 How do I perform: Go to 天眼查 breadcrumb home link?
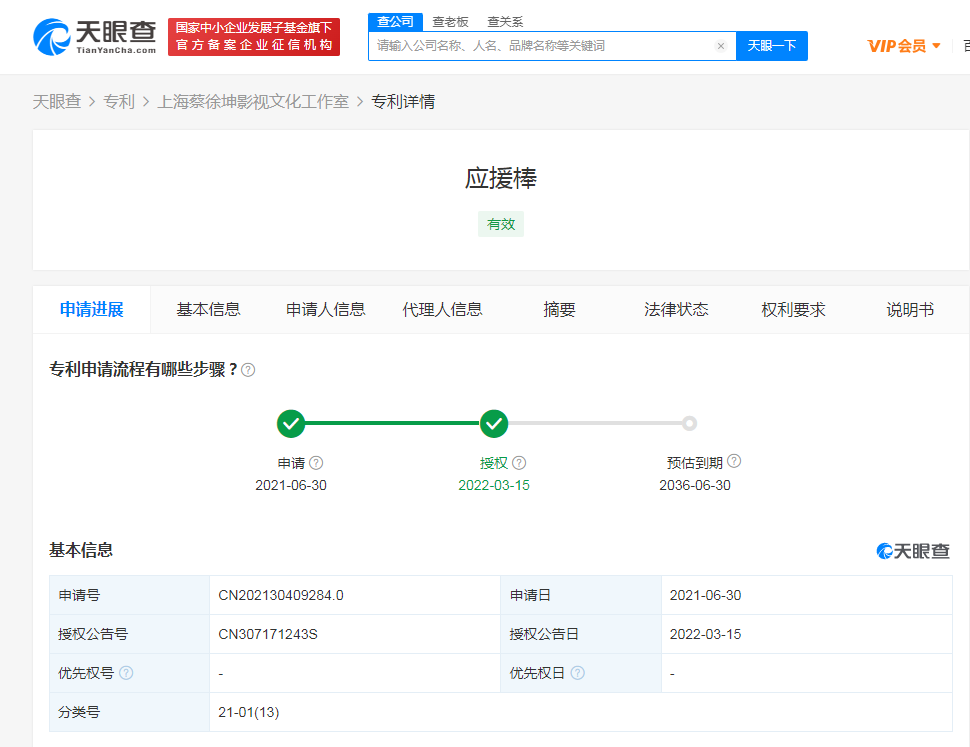click(57, 101)
